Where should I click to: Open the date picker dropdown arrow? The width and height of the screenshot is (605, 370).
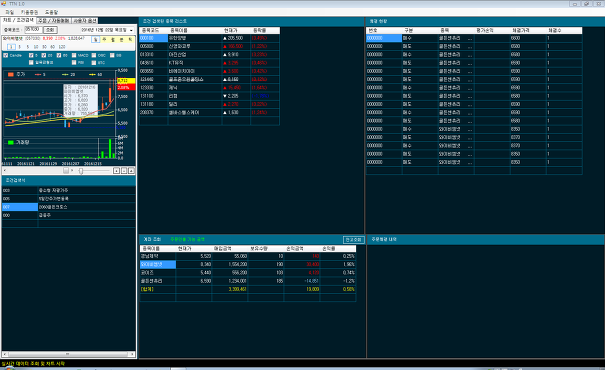pyautogui.click(x=131, y=30)
